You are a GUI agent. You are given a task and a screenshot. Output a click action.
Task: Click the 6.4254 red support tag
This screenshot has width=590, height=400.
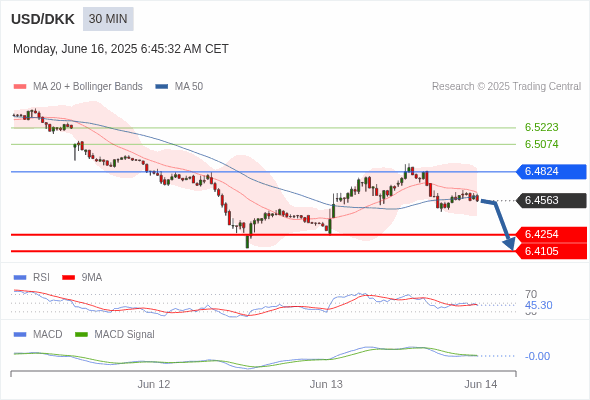(x=551, y=234)
